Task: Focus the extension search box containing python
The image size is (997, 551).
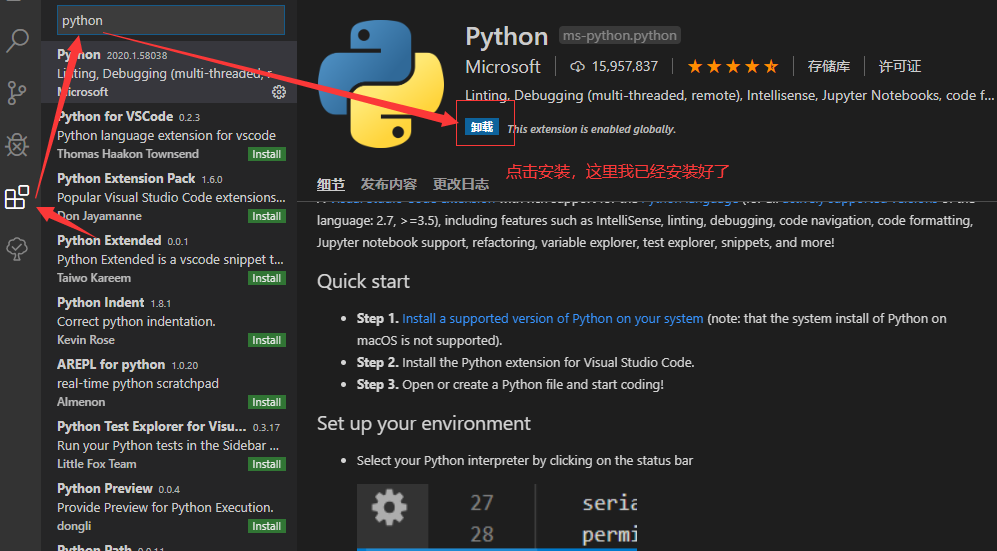Action: [170, 20]
